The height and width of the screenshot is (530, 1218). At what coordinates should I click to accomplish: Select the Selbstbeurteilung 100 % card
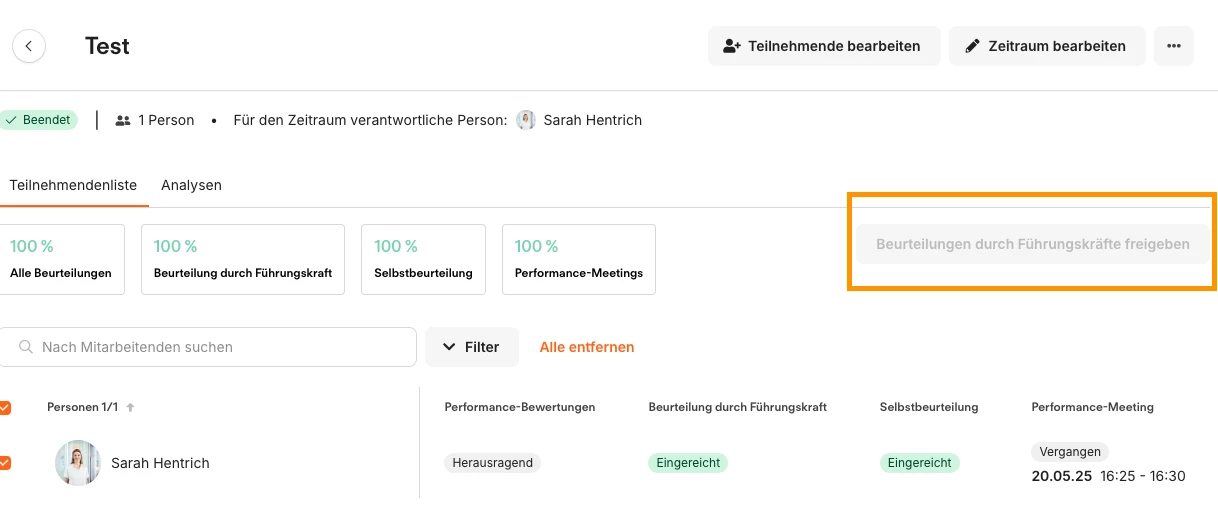click(x=423, y=259)
